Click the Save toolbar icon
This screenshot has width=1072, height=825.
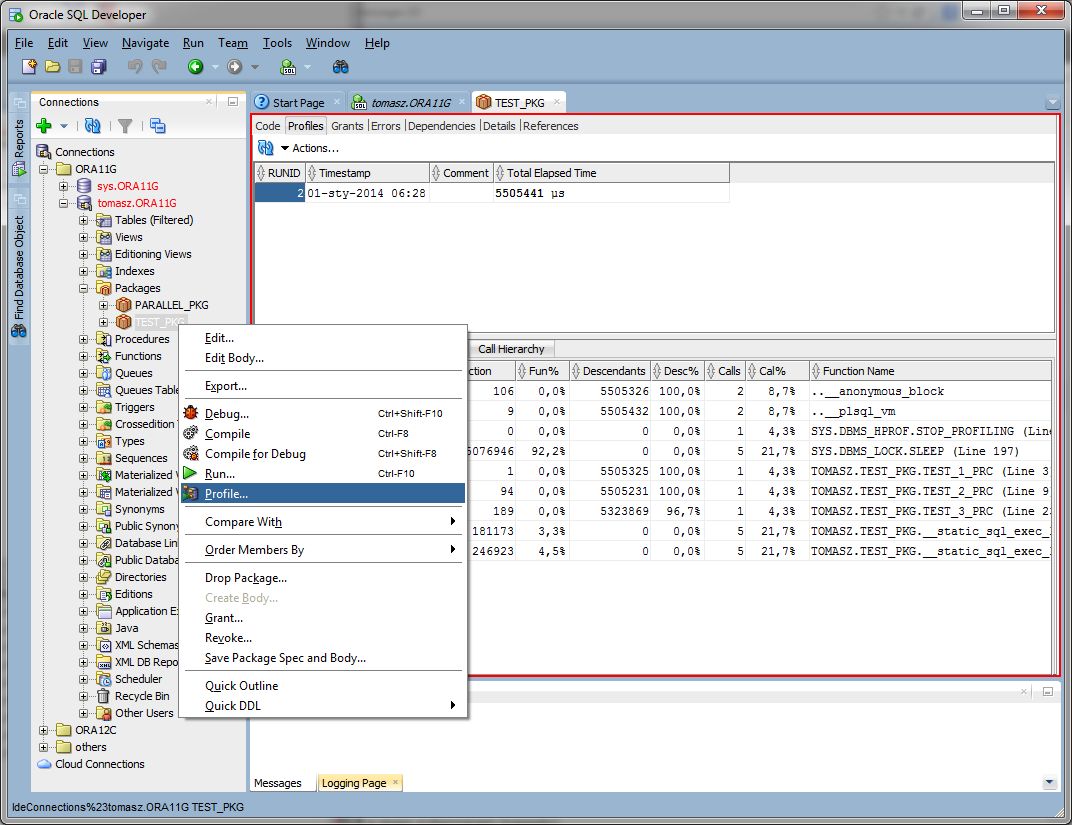[75, 66]
